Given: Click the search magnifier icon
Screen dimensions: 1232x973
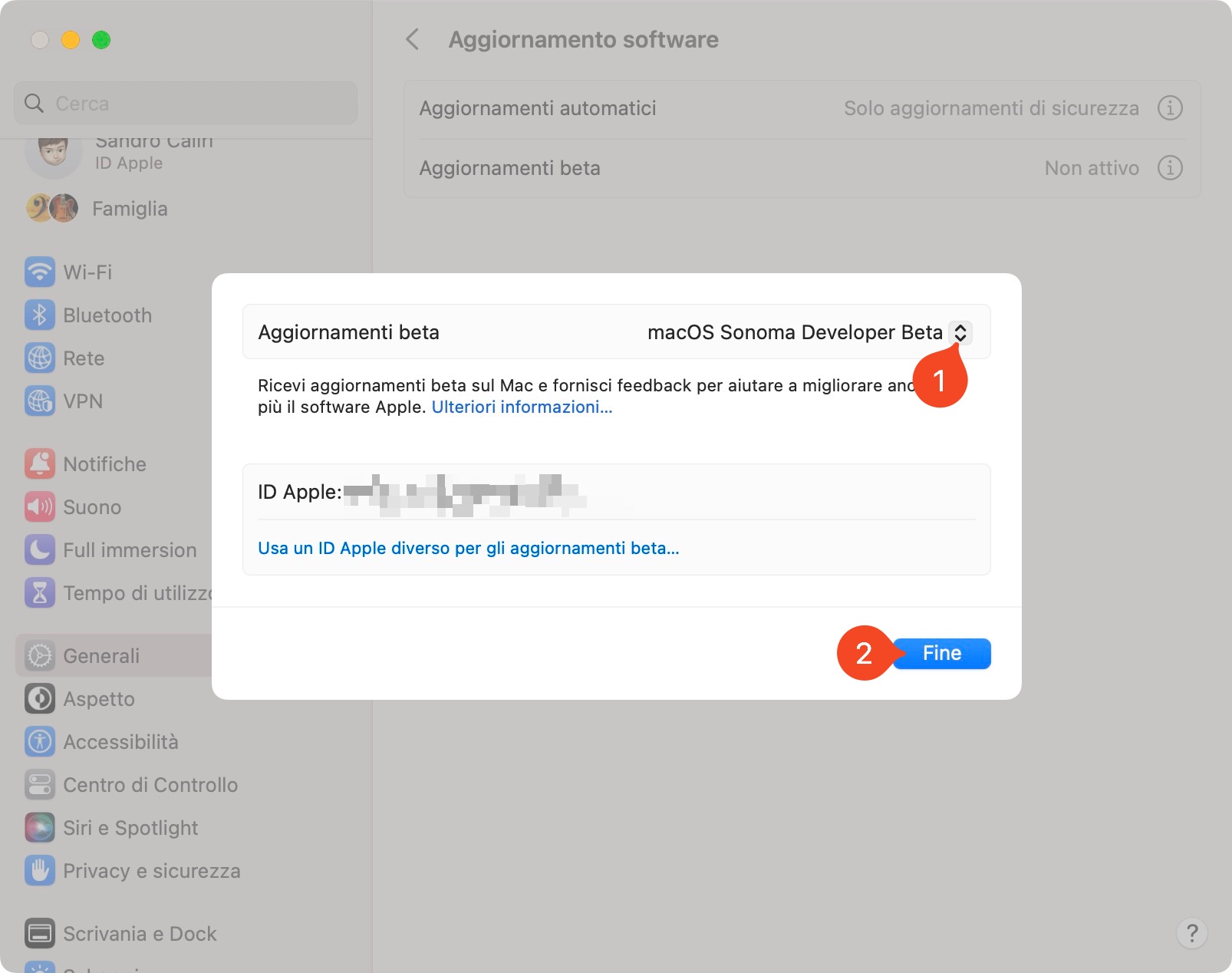Looking at the screenshot, I should pos(34,103).
